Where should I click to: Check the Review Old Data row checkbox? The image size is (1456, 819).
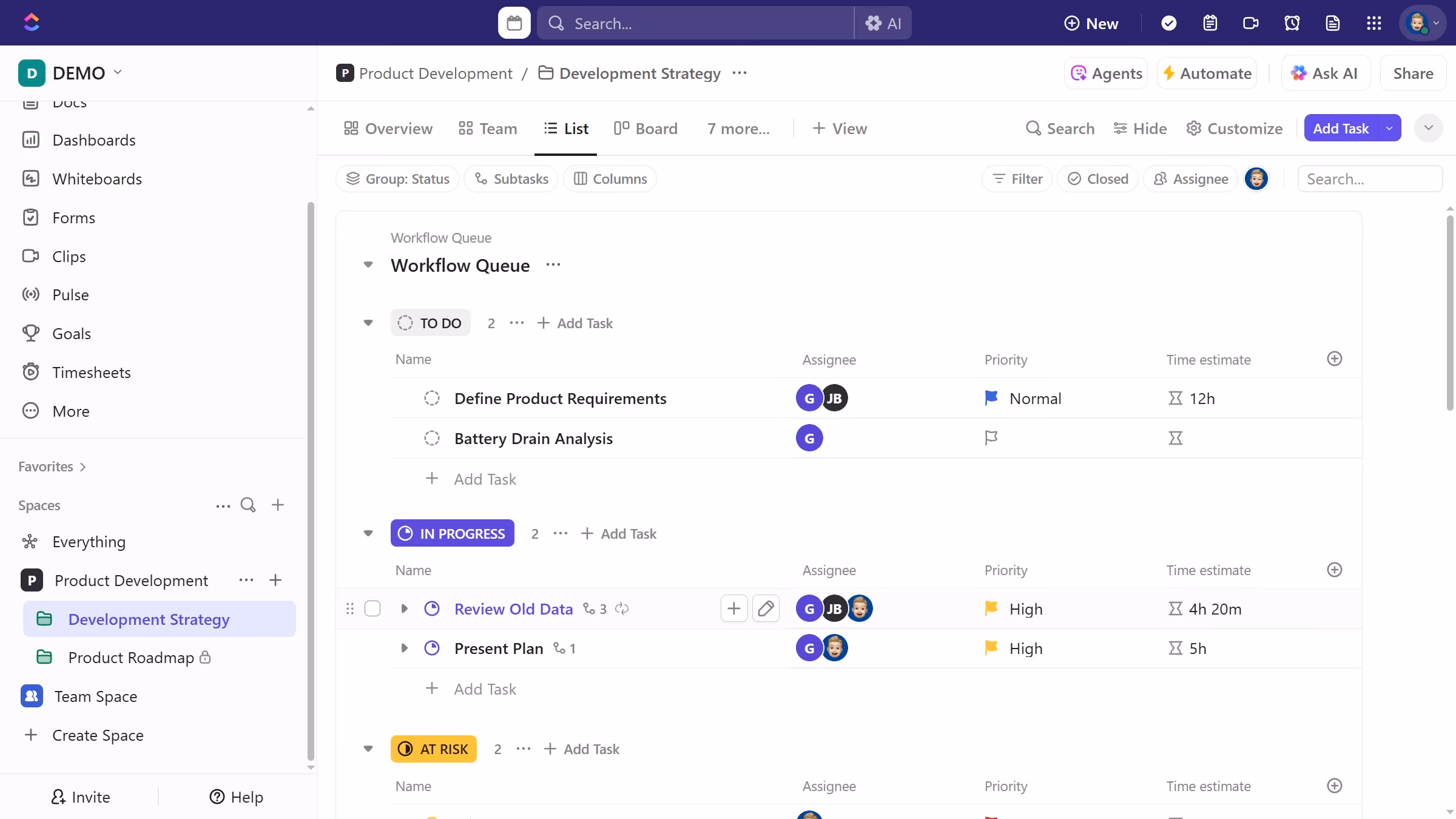tap(372, 608)
